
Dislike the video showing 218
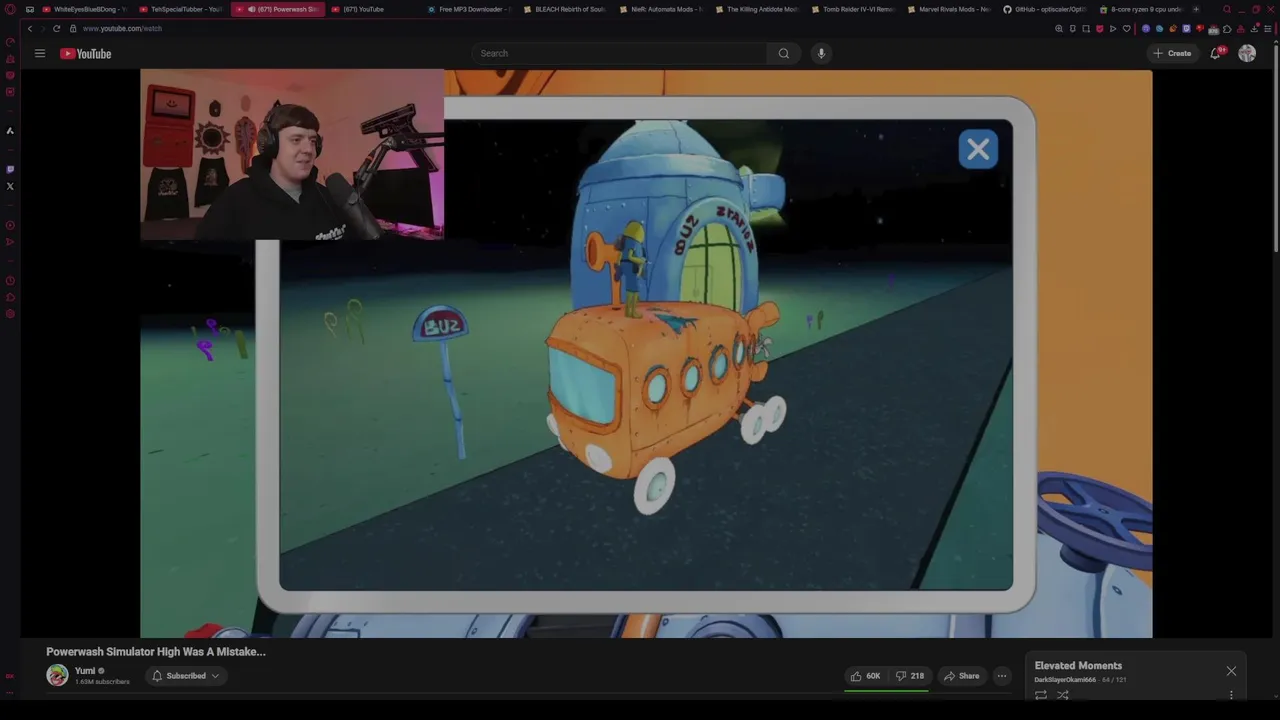tap(910, 676)
